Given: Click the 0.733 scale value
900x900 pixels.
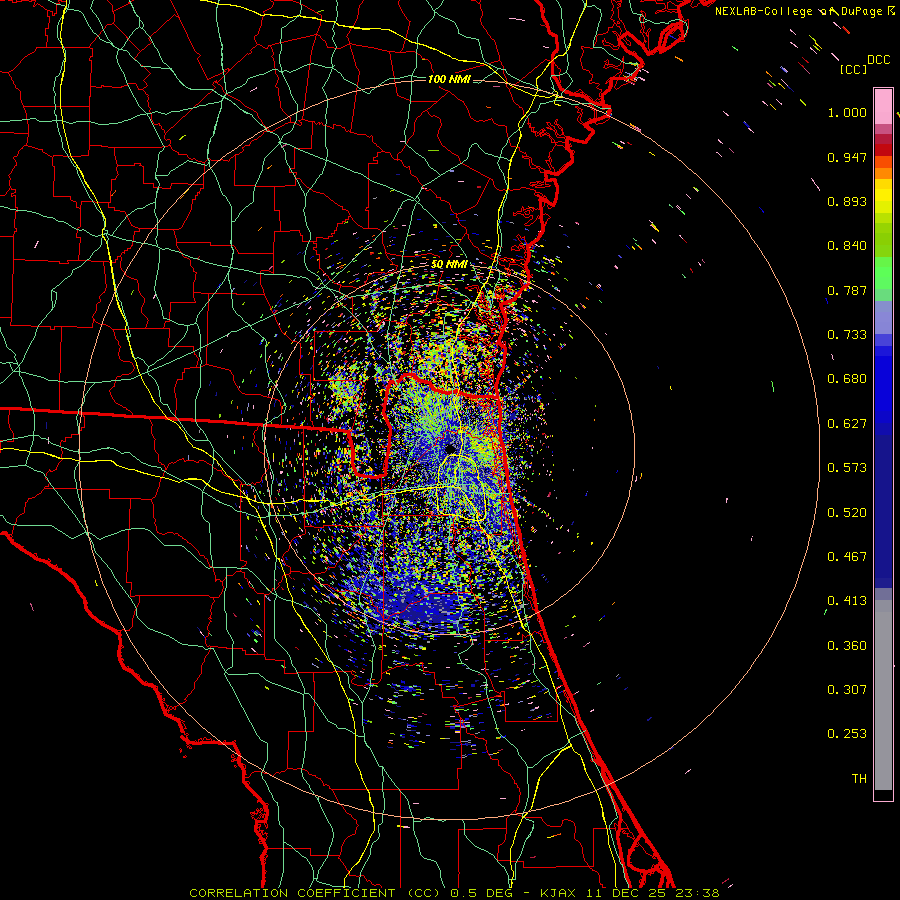Looking at the screenshot, I should [x=847, y=335].
